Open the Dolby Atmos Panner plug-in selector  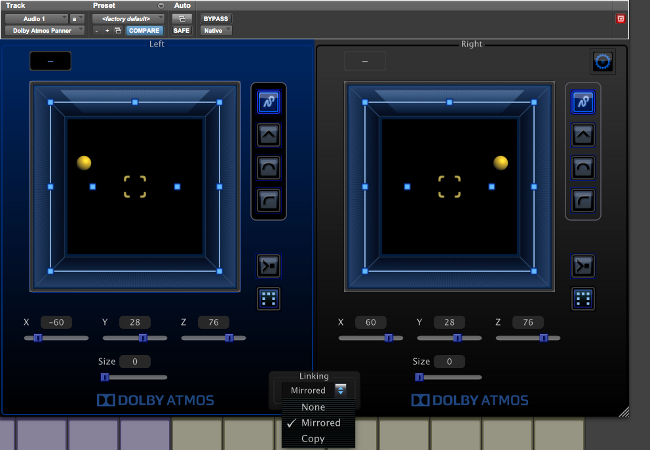[45, 31]
